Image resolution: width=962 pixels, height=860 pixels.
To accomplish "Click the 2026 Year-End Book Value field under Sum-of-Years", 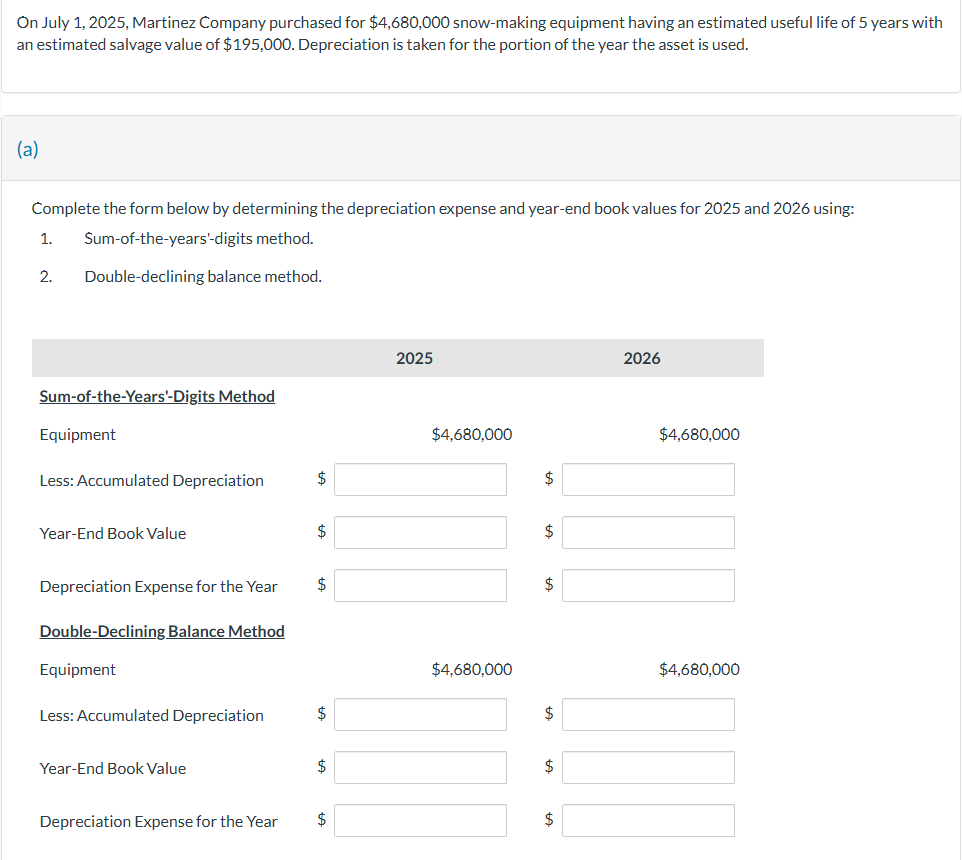I will (x=648, y=532).
